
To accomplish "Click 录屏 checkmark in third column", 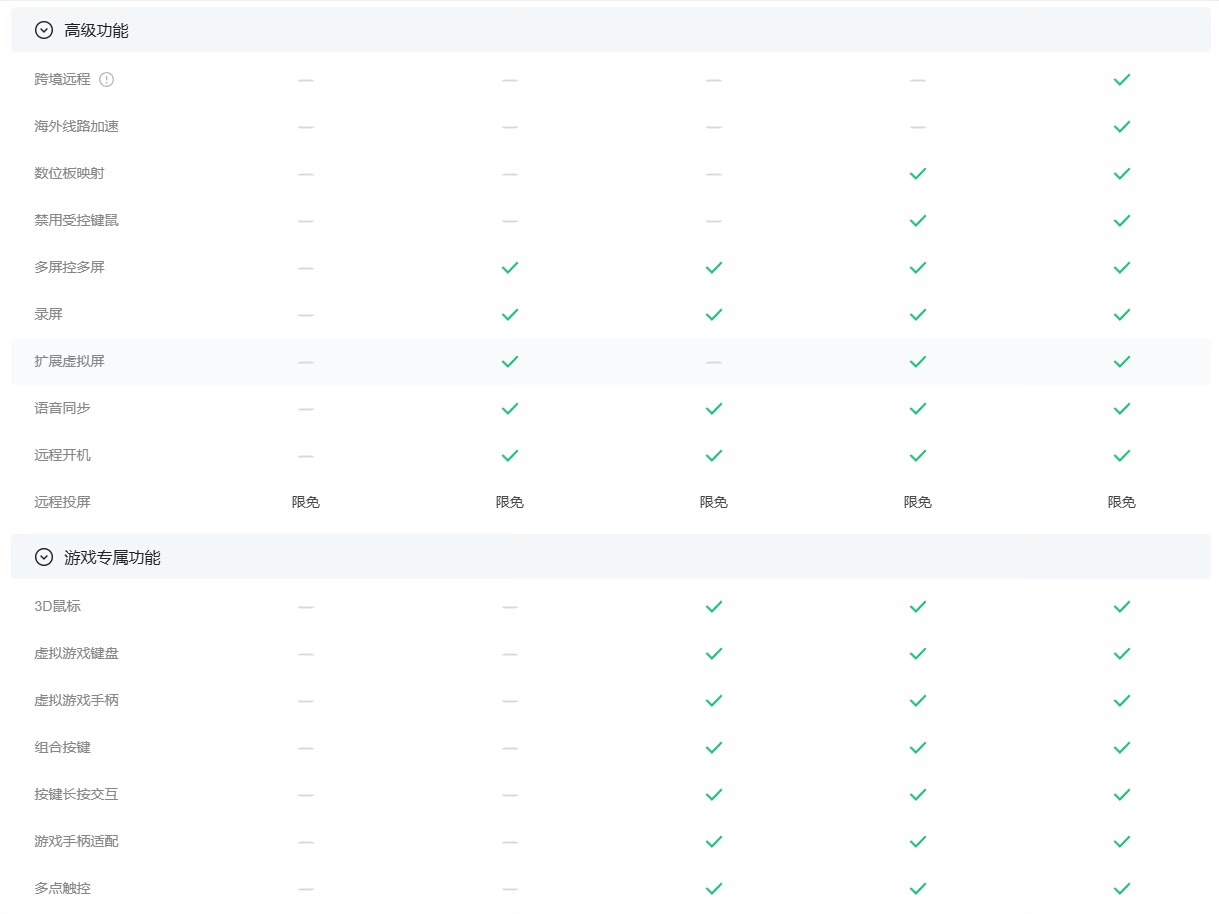I will point(713,314).
